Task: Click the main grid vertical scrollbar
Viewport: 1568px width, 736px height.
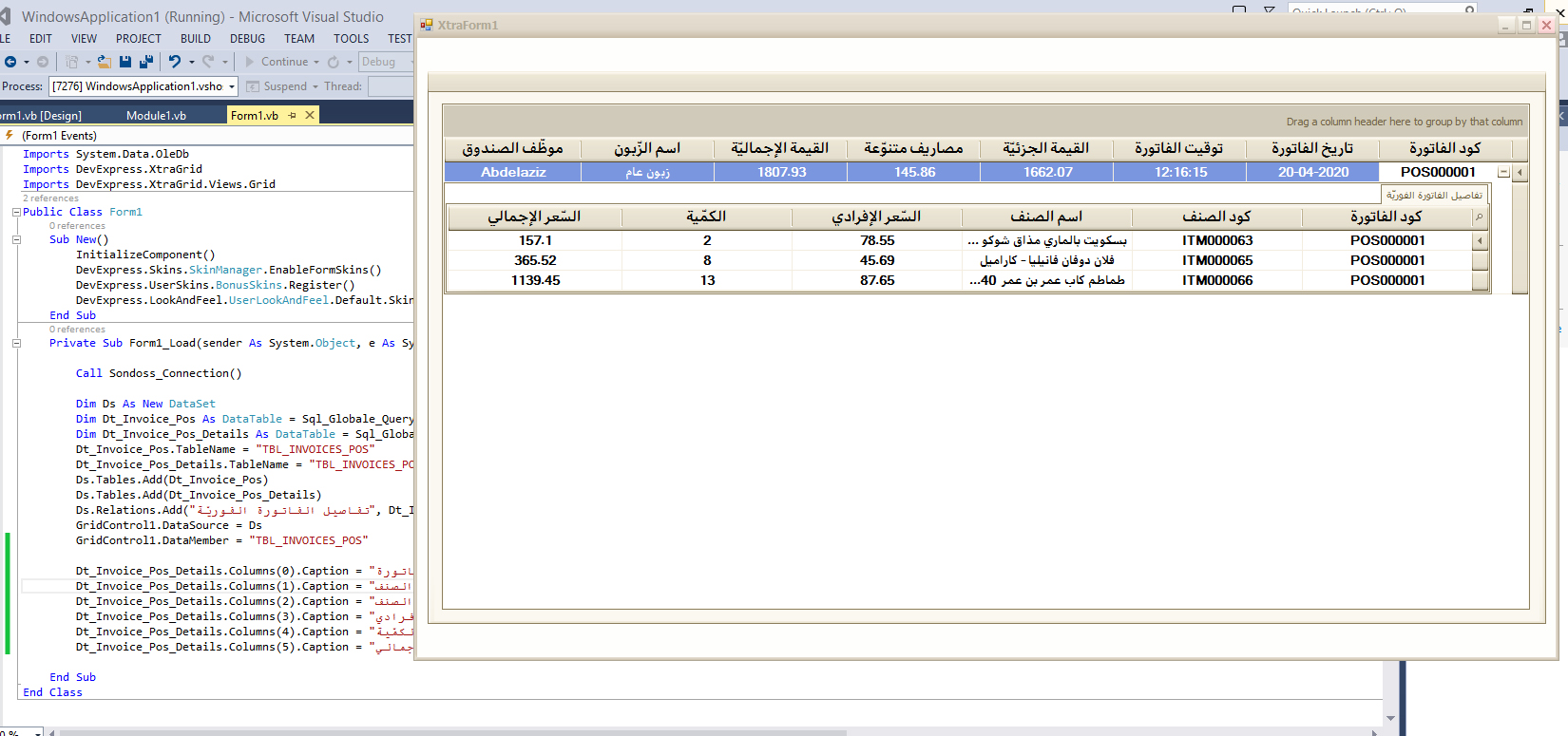Action: [x=1520, y=237]
